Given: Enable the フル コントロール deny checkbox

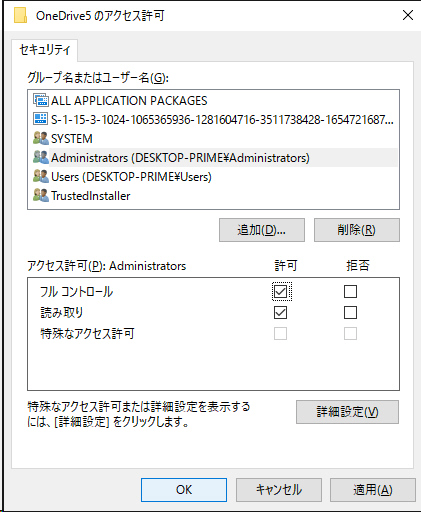Looking at the screenshot, I should [x=350, y=292].
